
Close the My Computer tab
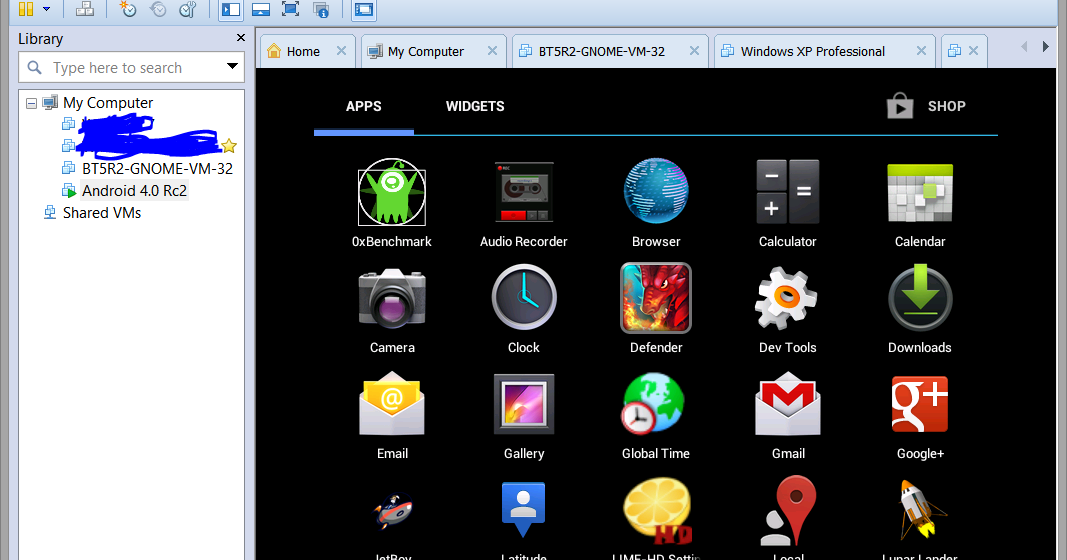point(493,51)
